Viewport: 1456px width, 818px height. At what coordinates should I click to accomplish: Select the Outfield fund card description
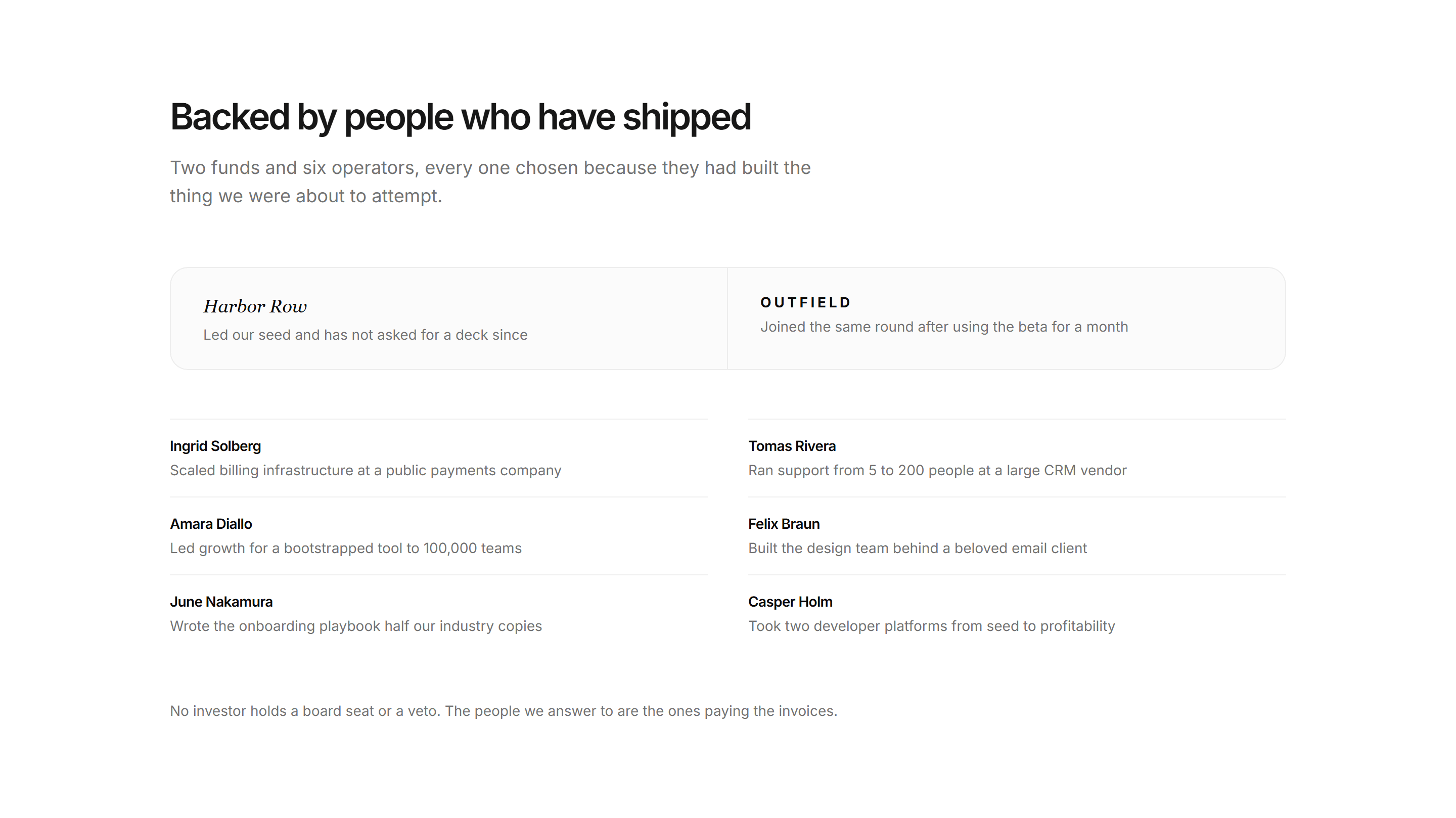point(944,327)
